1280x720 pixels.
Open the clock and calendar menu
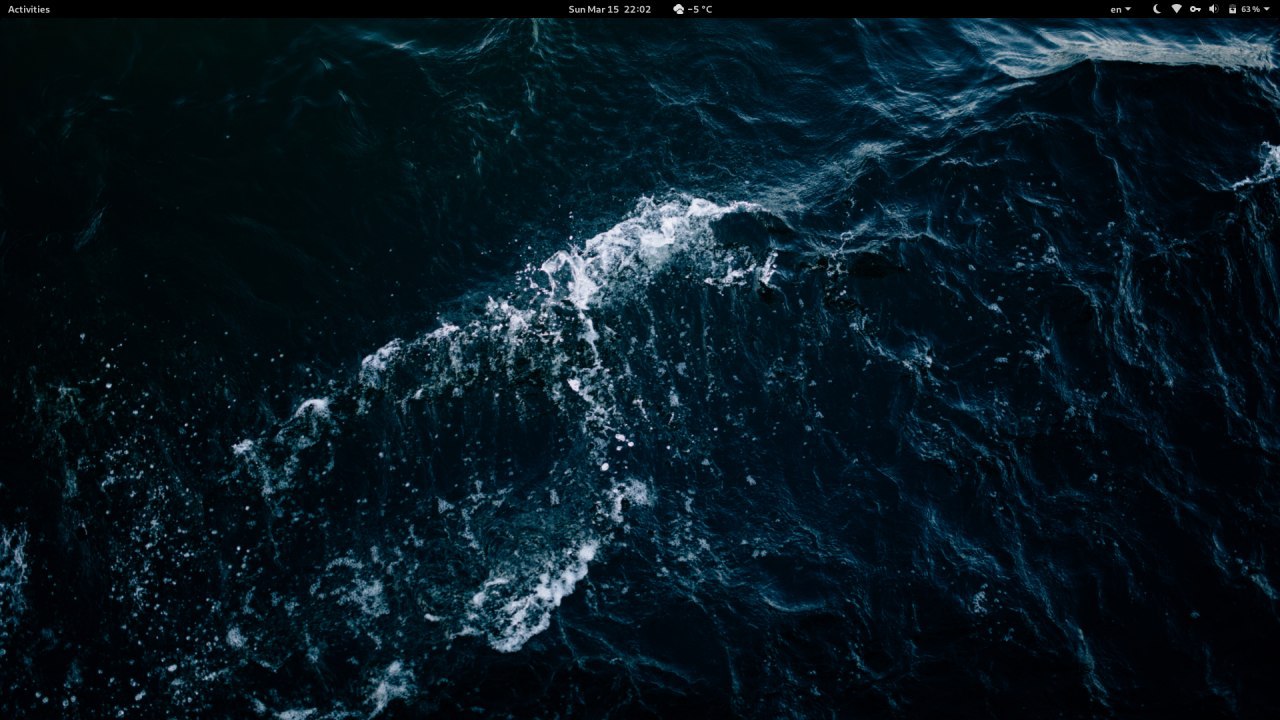click(609, 9)
